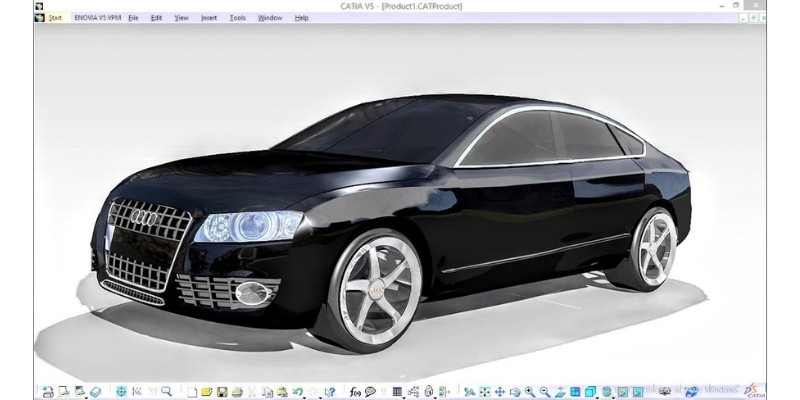Open the File menu
The image size is (800, 400).
click(133, 18)
